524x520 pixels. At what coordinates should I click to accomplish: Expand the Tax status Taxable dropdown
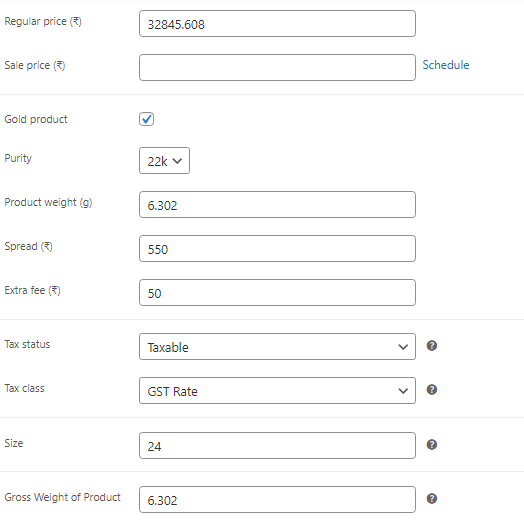click(x=277, y=347)
